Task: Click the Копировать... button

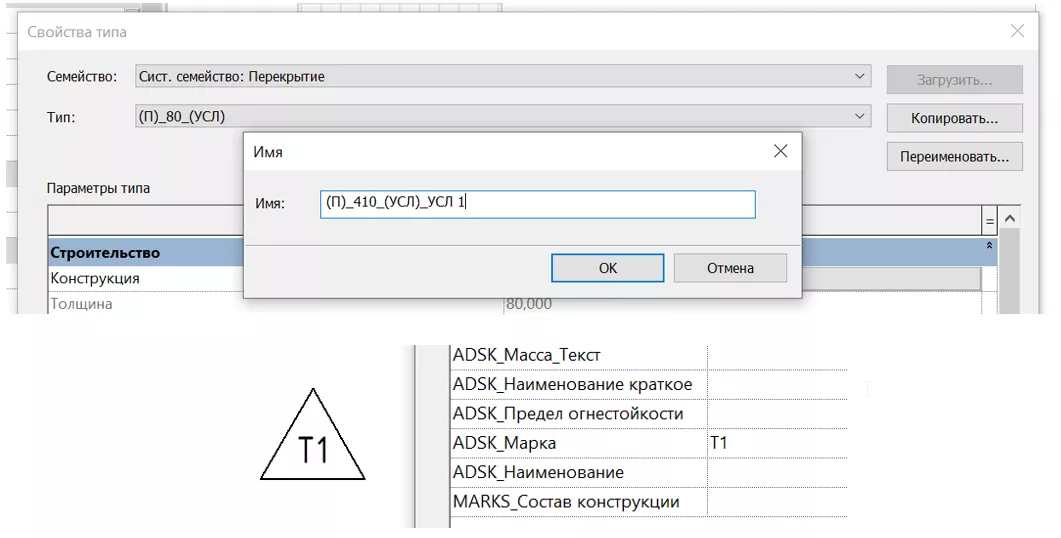Action: click(x=954, y=118)
